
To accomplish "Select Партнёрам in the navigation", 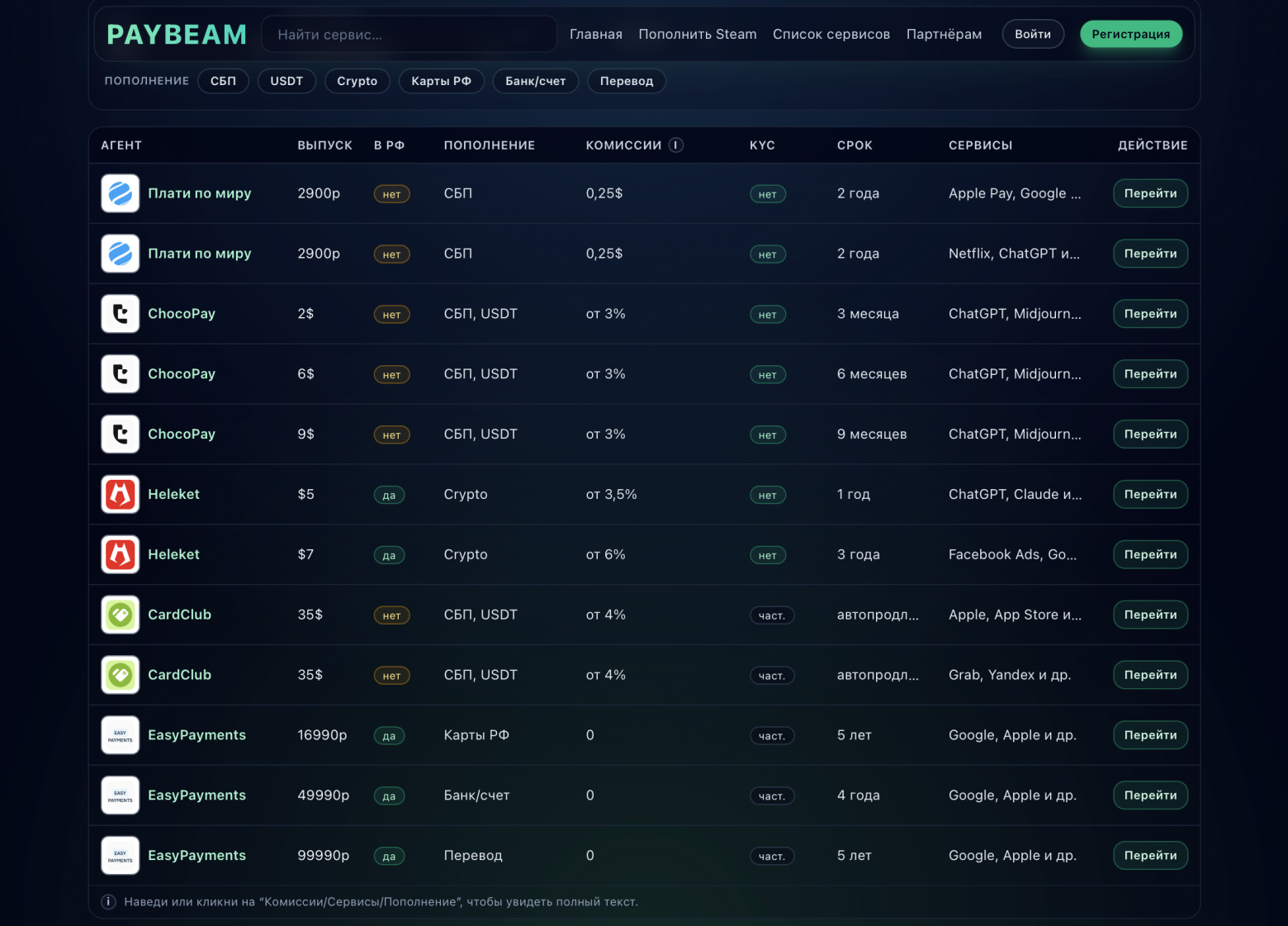I will 944,34.
